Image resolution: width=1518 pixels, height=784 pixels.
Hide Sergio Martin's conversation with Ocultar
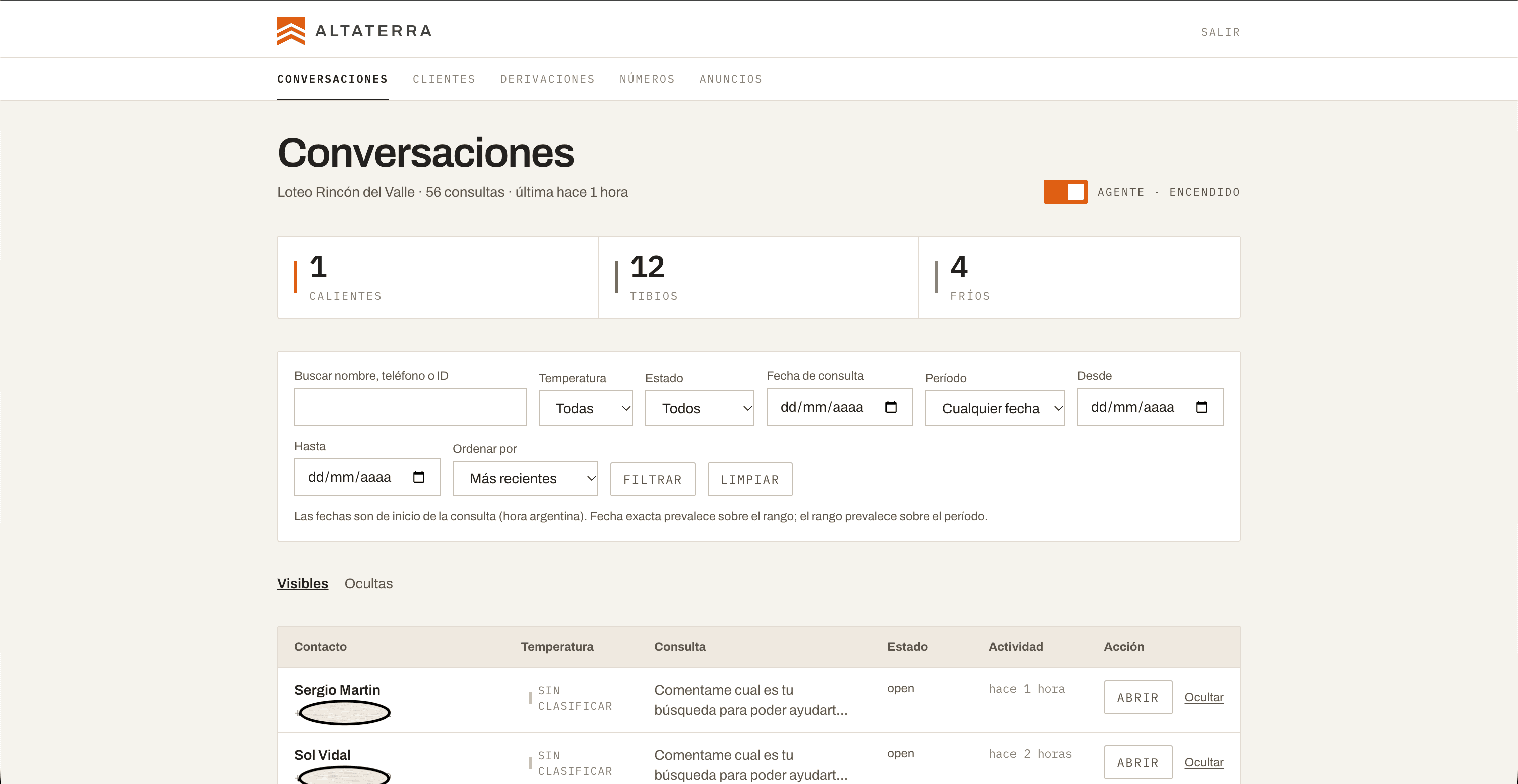pos(1204,697)
